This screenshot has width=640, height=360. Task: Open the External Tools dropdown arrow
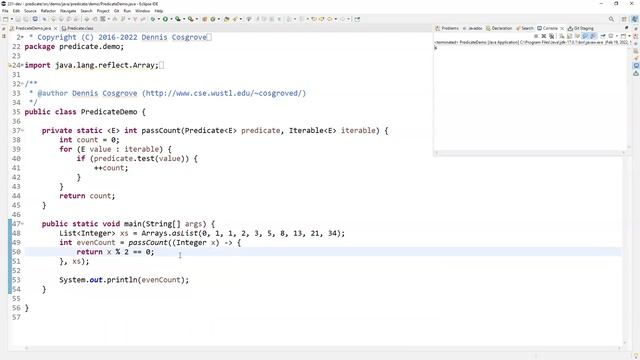[x=196, y=19]
